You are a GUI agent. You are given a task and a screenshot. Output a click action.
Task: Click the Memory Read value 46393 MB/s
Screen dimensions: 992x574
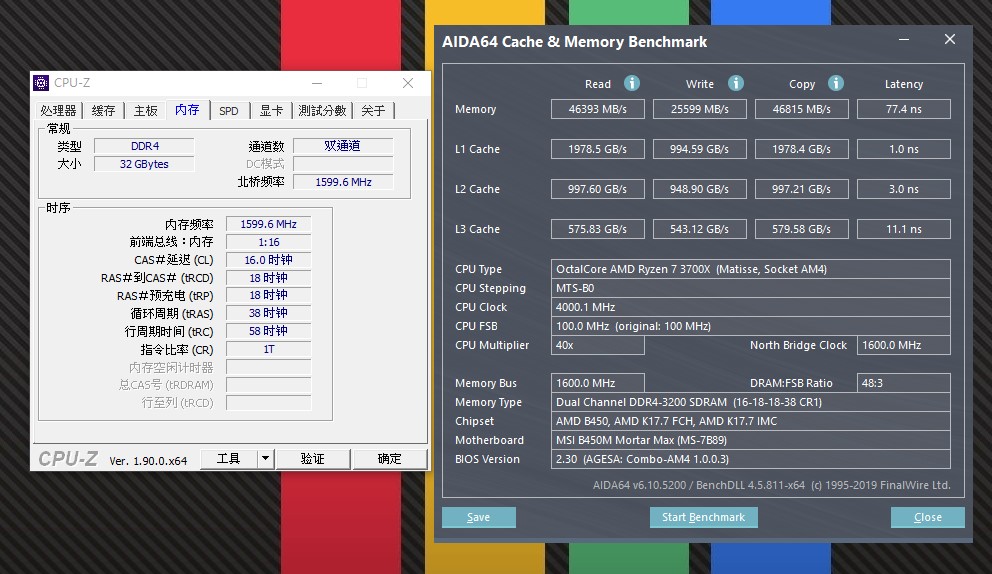click(598, 109)
